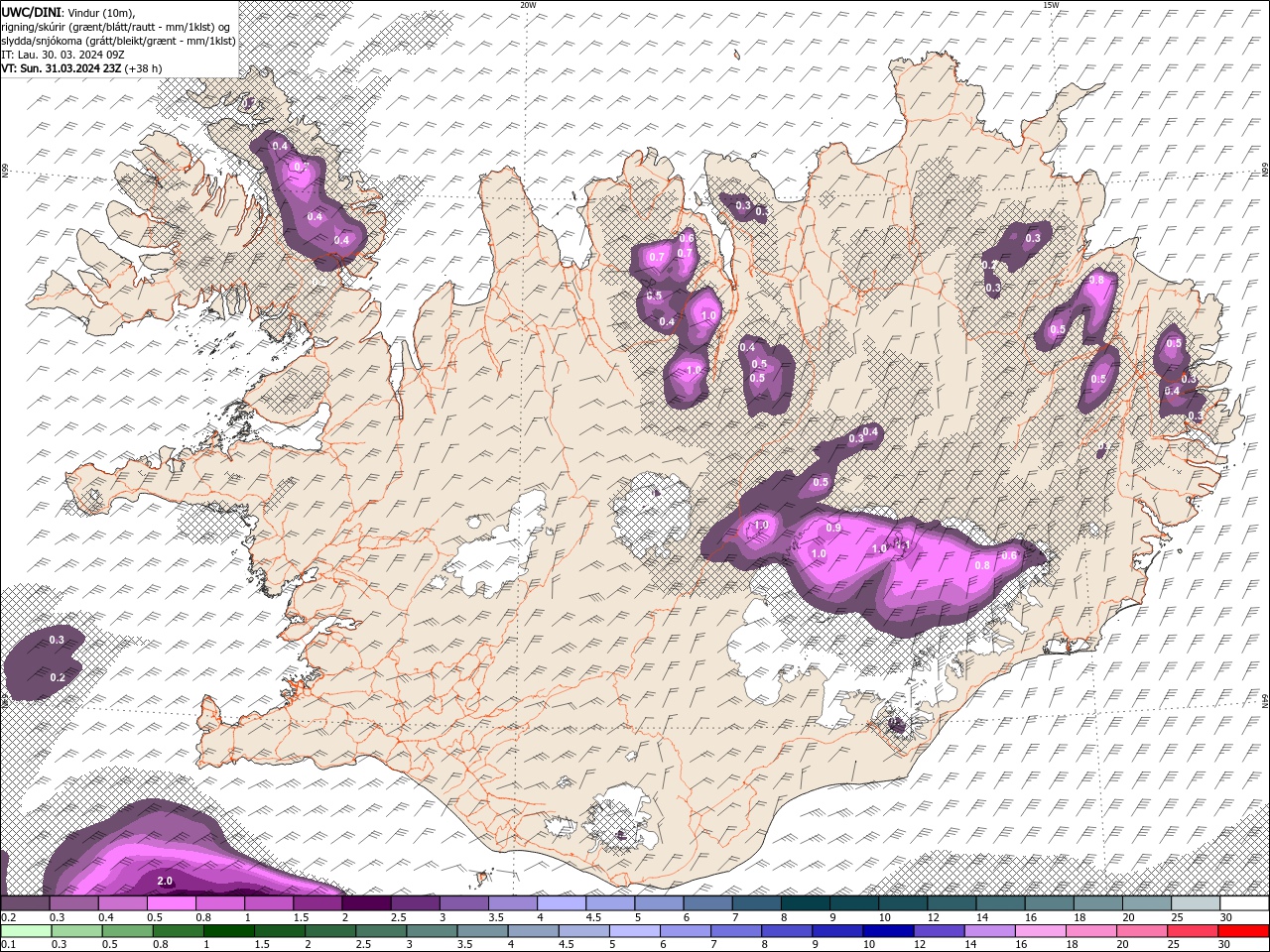Pick the 1 swatch in the purple snow scale
The image size is (1270, 952).
(268, 903)
